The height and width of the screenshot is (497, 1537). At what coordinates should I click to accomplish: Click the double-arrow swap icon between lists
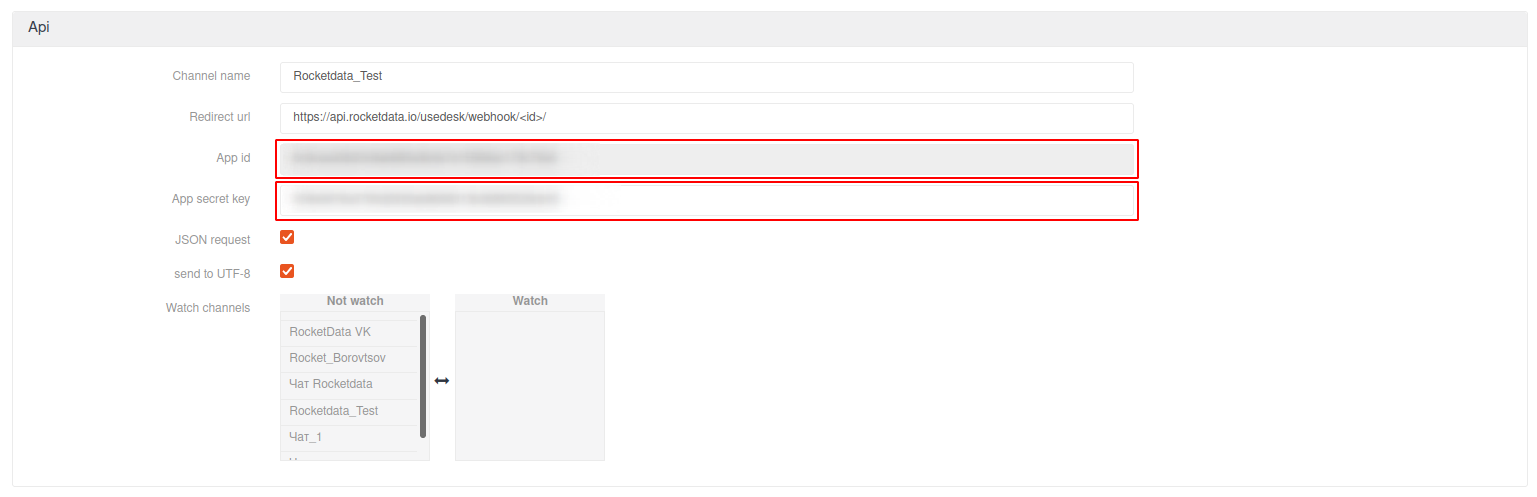click(x=442, y=381)
